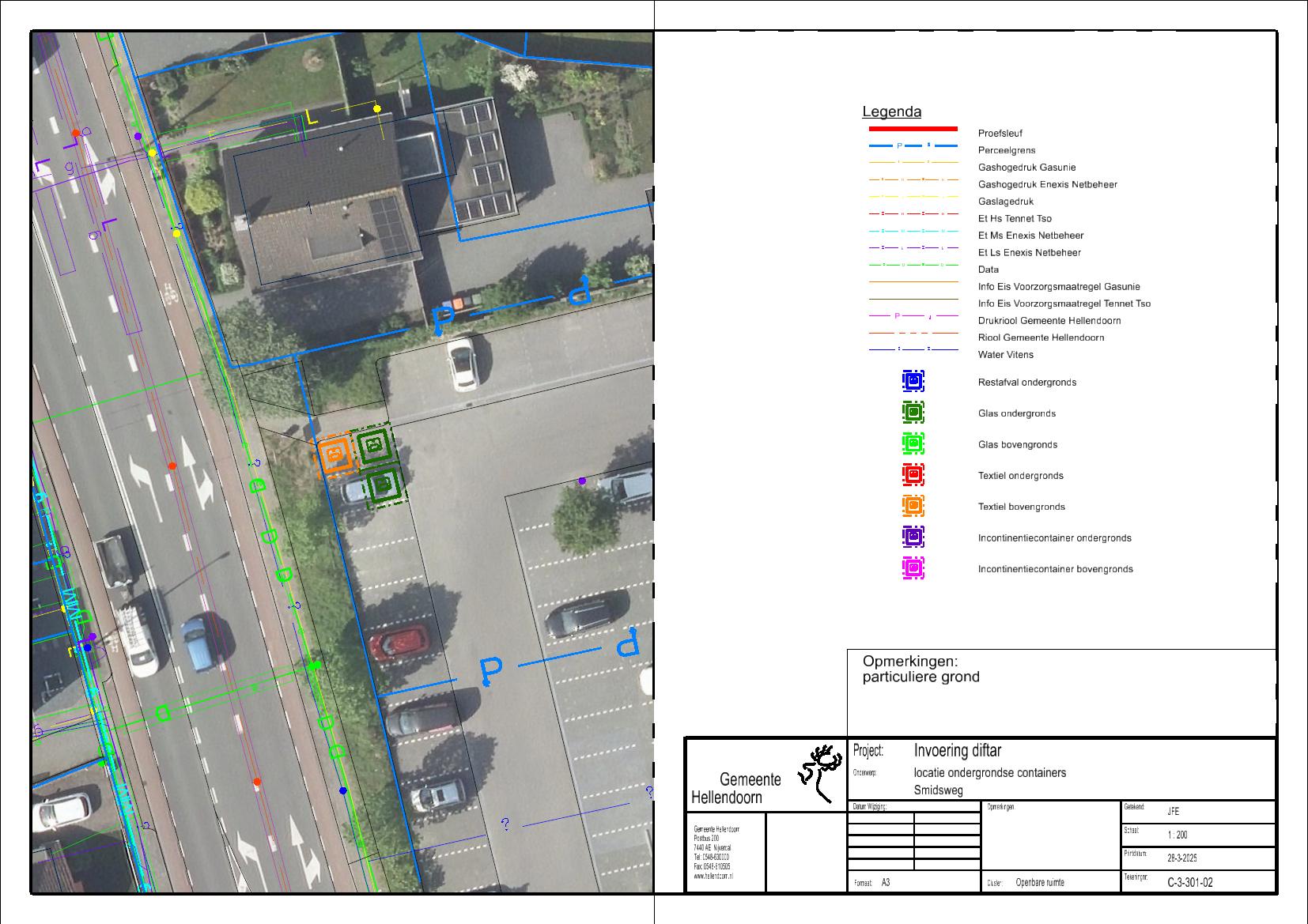
Task: Click the Invoering diftar project title
Action: click(957, 751)
